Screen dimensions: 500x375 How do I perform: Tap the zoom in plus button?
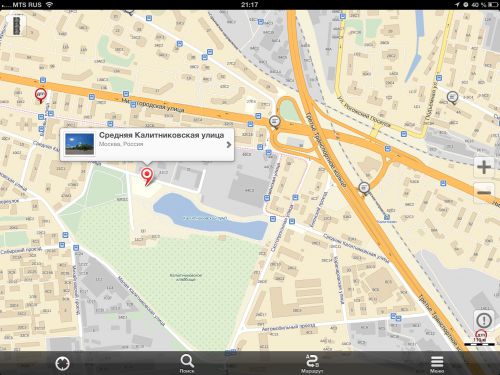pos(484,167)
